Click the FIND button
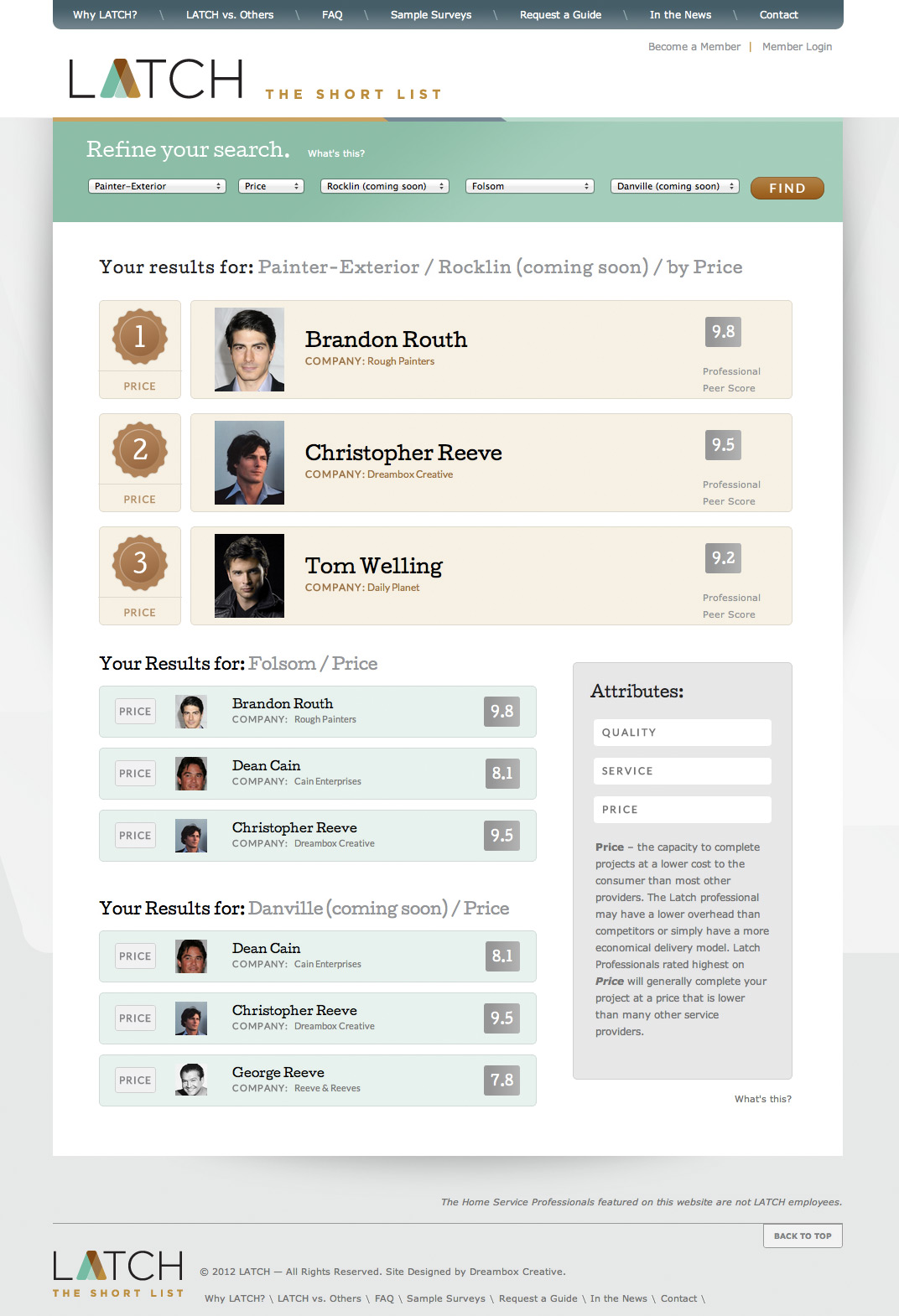Viewport: 899px width, 1316px height. pyautogui.click(x=787, y=188)
